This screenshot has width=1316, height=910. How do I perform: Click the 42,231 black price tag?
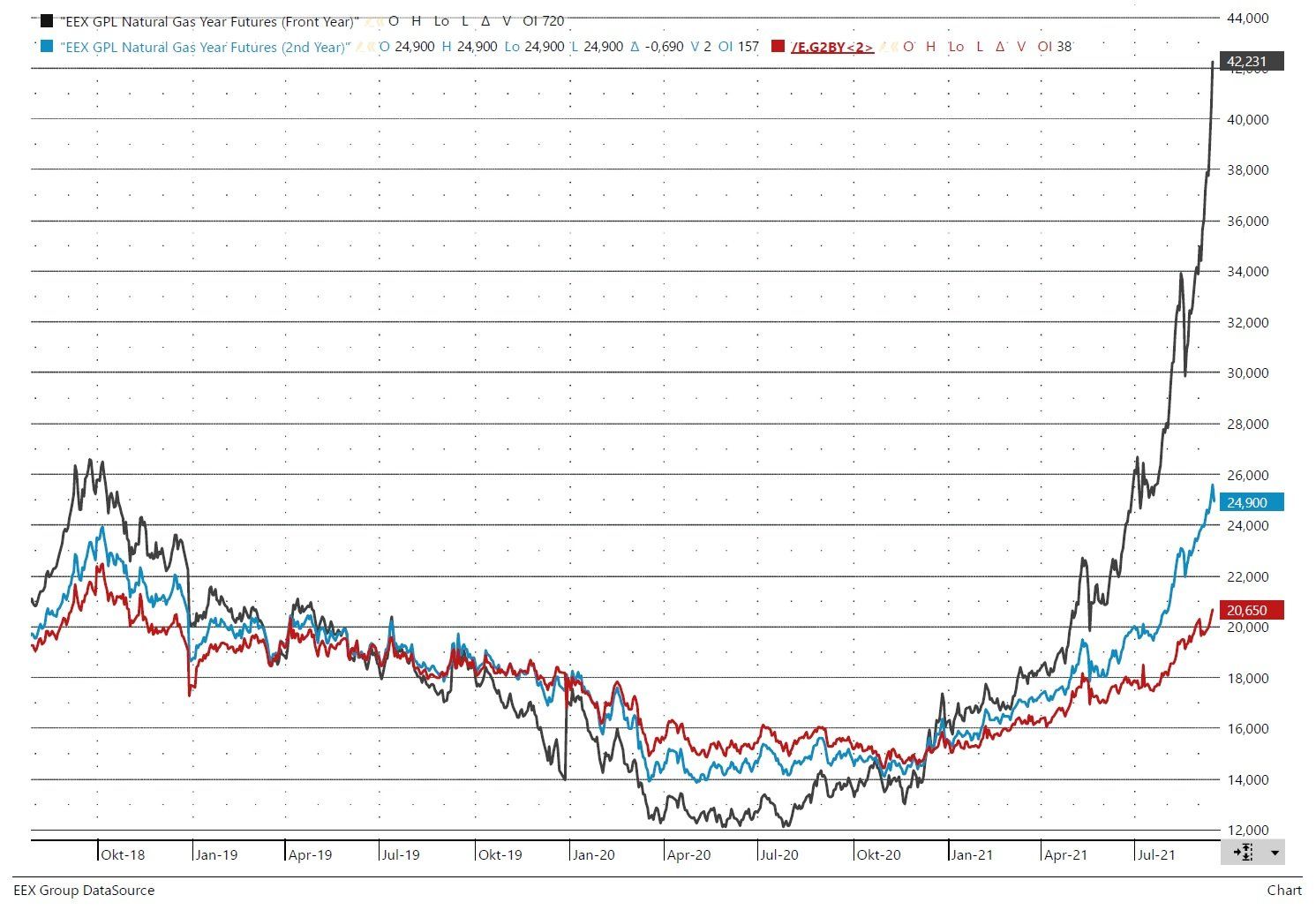point(1252,61)
